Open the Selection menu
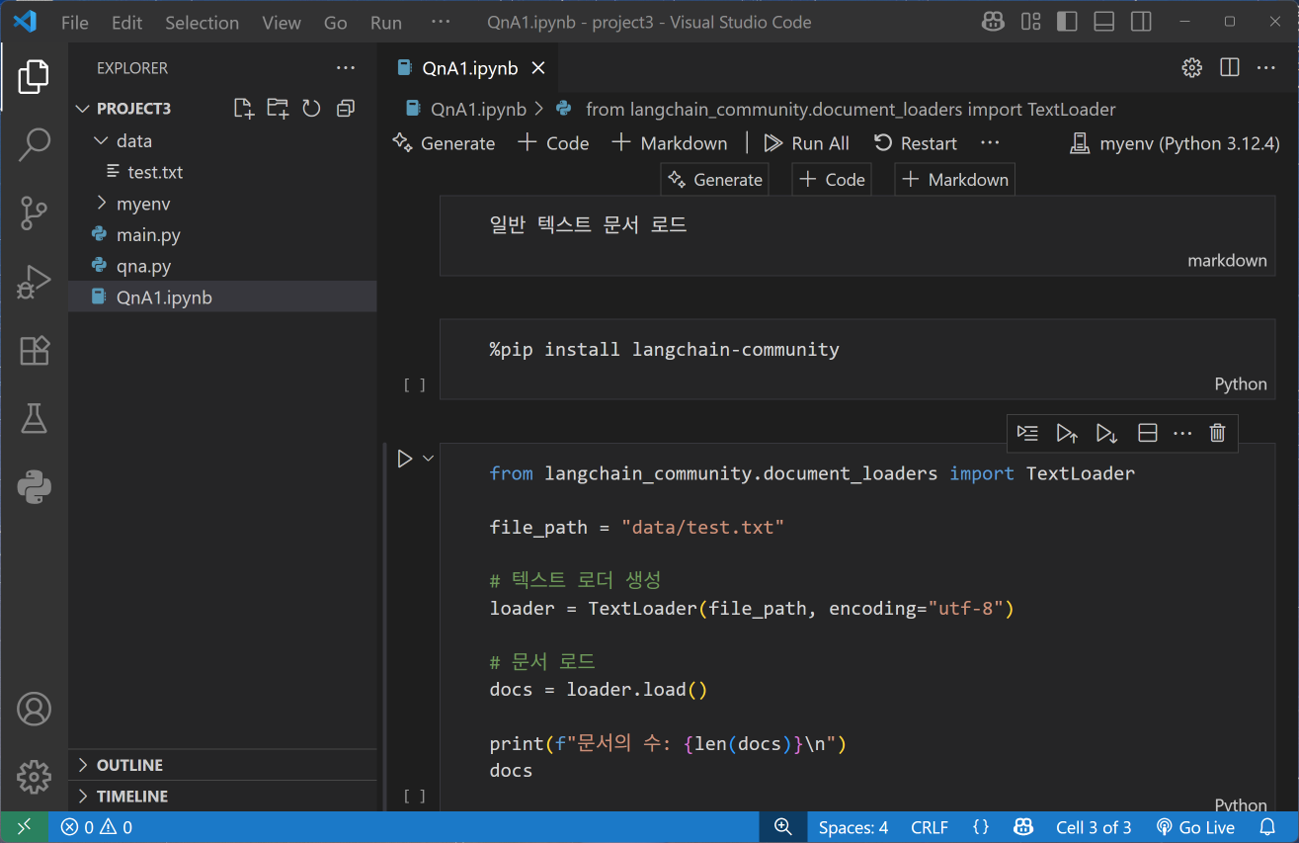Screen dimensions: 1299x843 tap(202, 22)
